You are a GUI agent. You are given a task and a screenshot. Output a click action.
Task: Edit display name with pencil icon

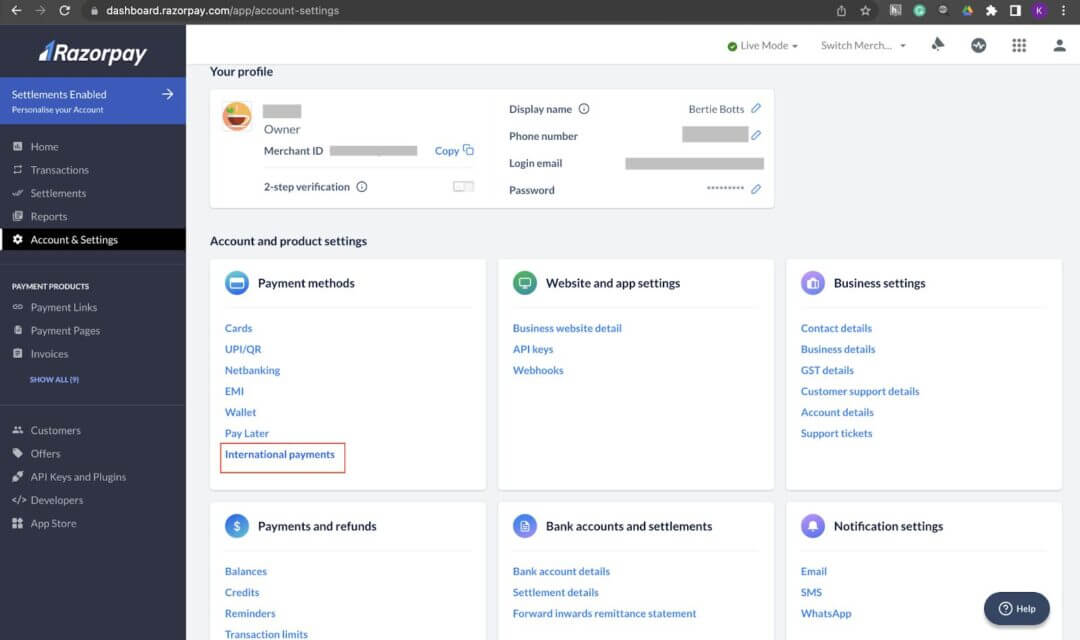point(756,109)
